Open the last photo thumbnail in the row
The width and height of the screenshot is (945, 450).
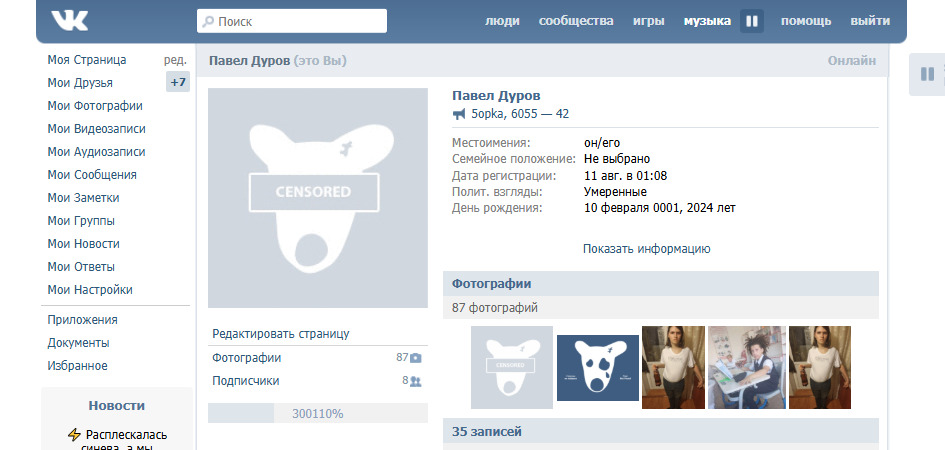click(x=820, y=367)
